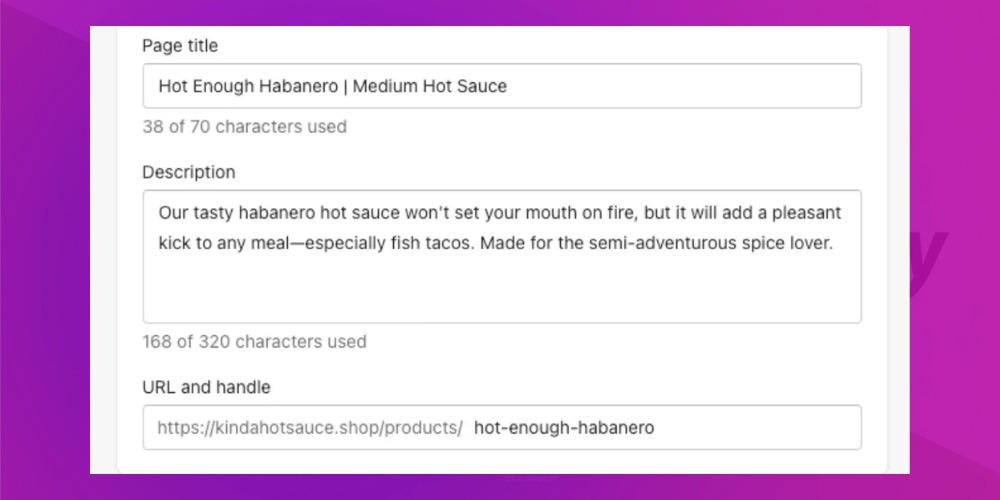Click the "URL and handle" label
This screenshot has width=1000, height=500.
click(x=206, y=387)
